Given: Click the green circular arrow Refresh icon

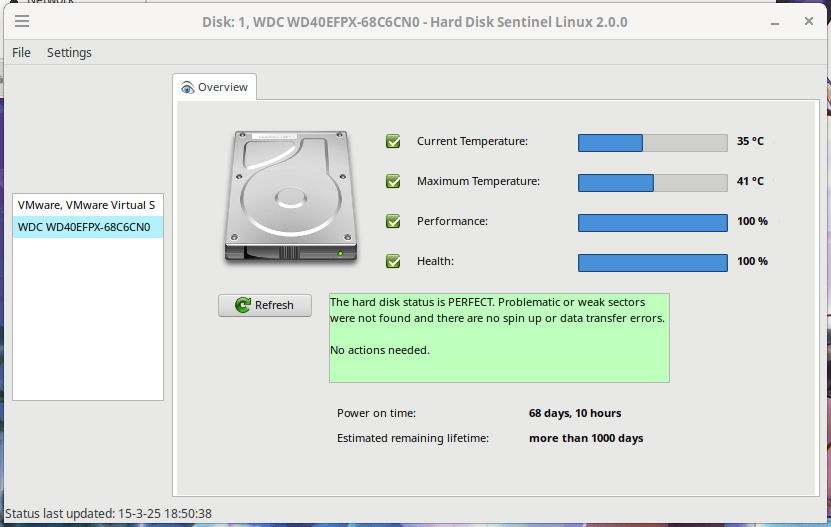Looking at the screenshot, I should (243, 305).
